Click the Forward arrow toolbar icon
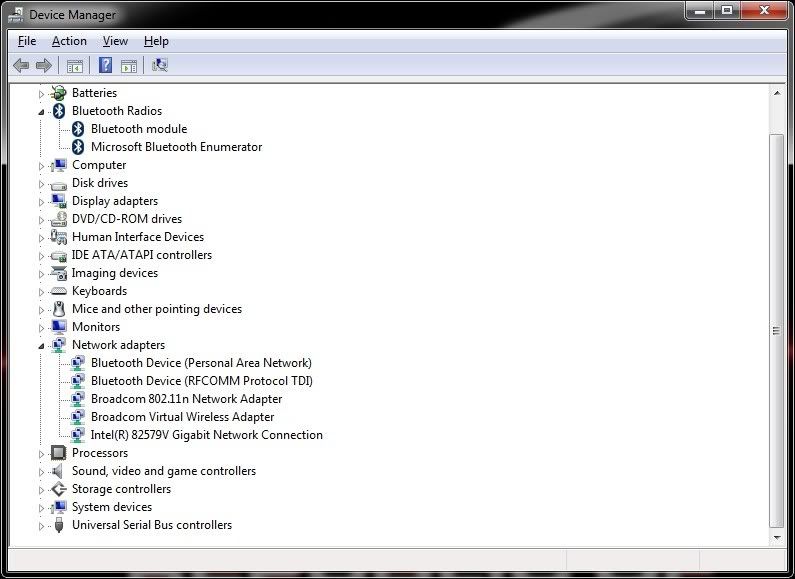This screenshot has width=795, height=579. coord(44,65)
